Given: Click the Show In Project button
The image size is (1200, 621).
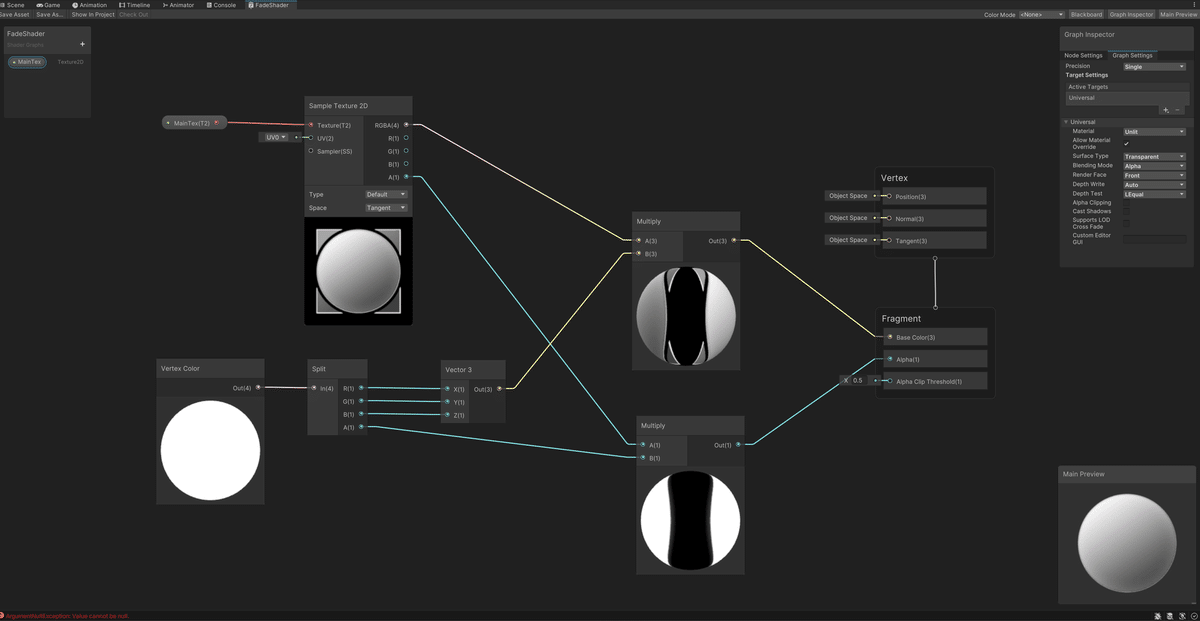Looking at the screenshot, I should pos(91,14).
